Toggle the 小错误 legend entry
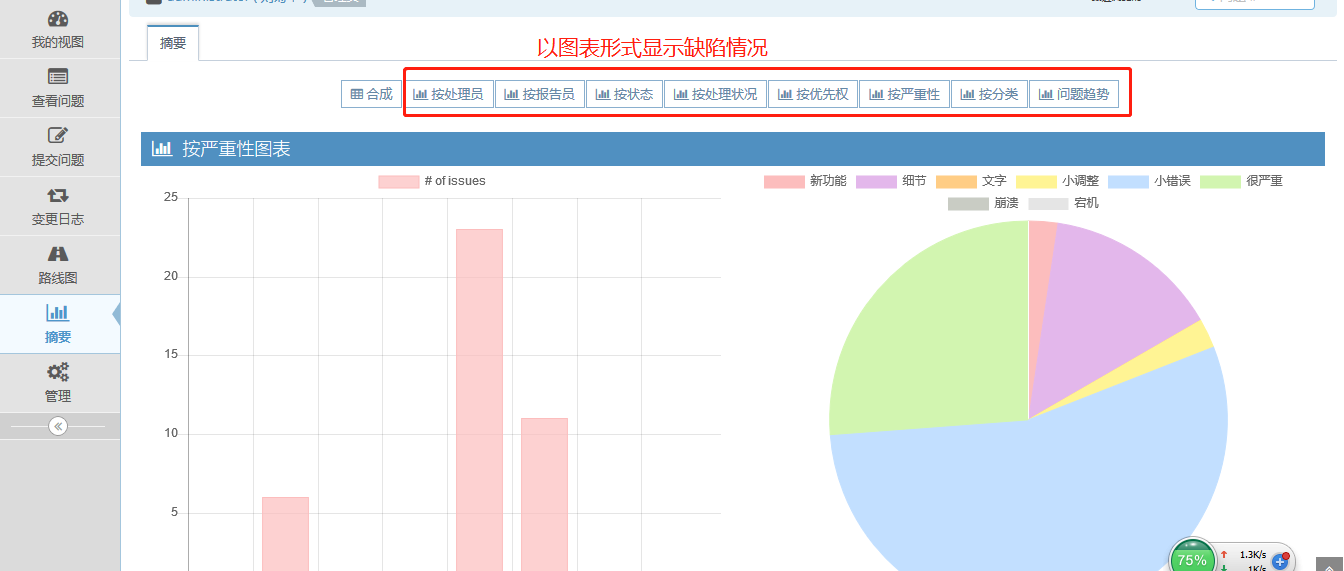1344x571 pixels. 1149,181
